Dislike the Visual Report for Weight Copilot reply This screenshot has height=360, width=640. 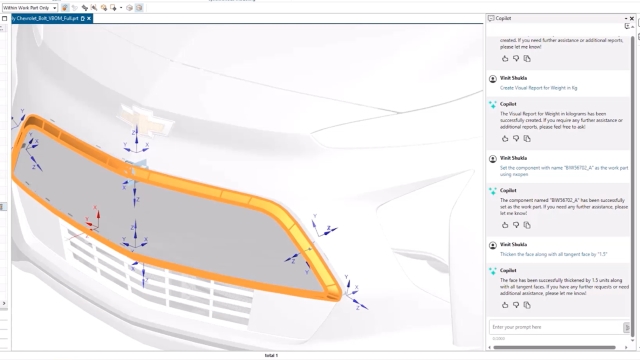pyautogui.click(x=516, y=138)
